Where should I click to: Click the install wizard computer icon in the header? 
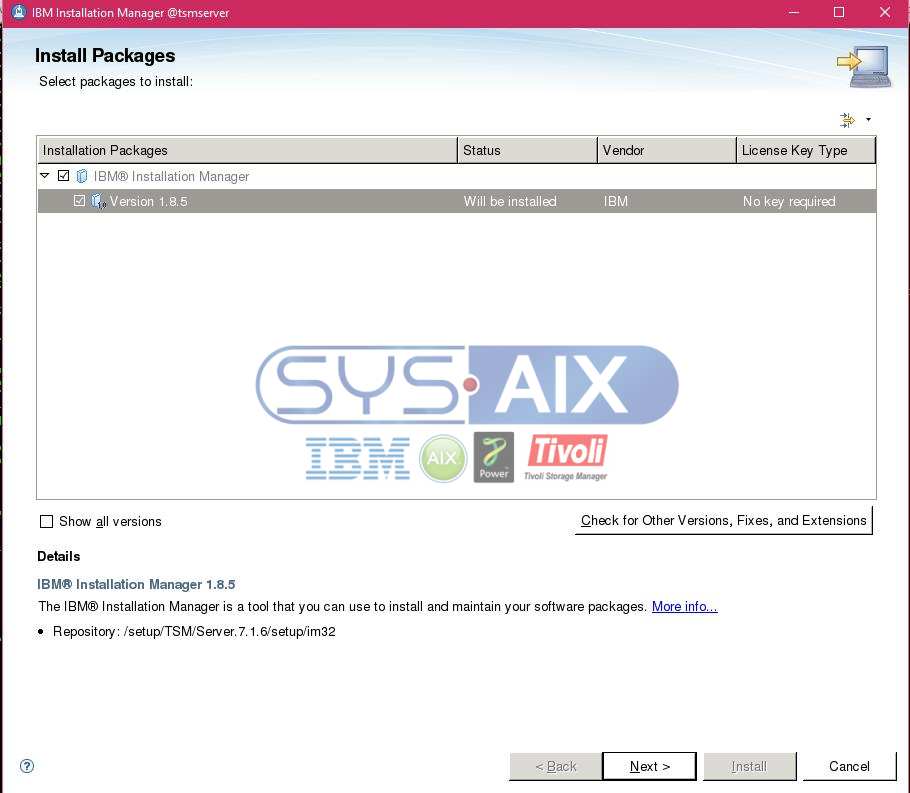tap(864, 67)
